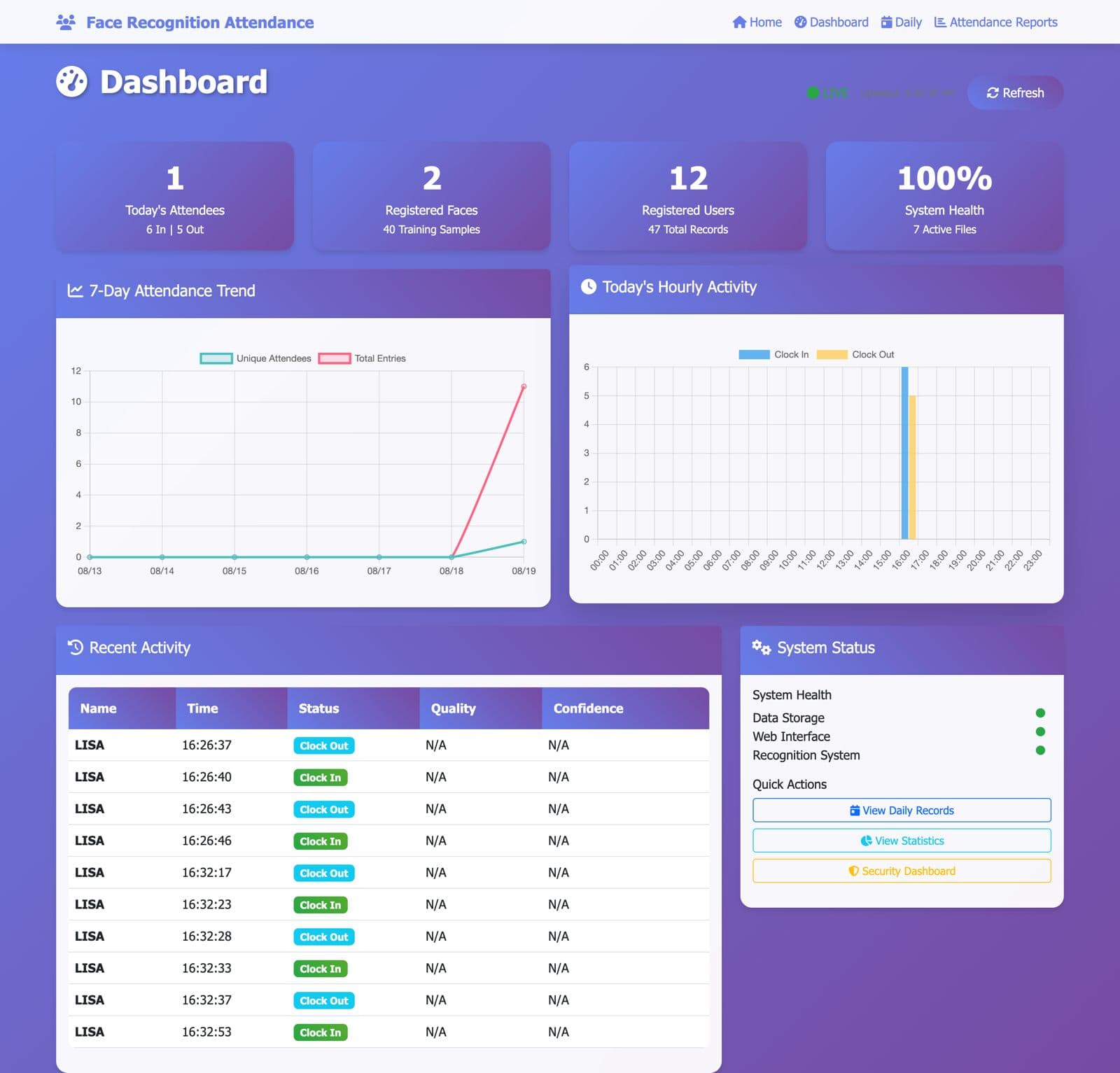The height and width of the screenshot is (1073, 1120).
Task: Click the System Status gears icon
Action: (761, 647)
